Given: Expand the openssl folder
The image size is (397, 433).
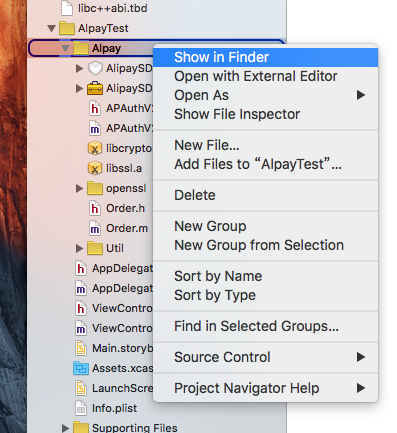Looking at the screenshot, I should 79,188.
